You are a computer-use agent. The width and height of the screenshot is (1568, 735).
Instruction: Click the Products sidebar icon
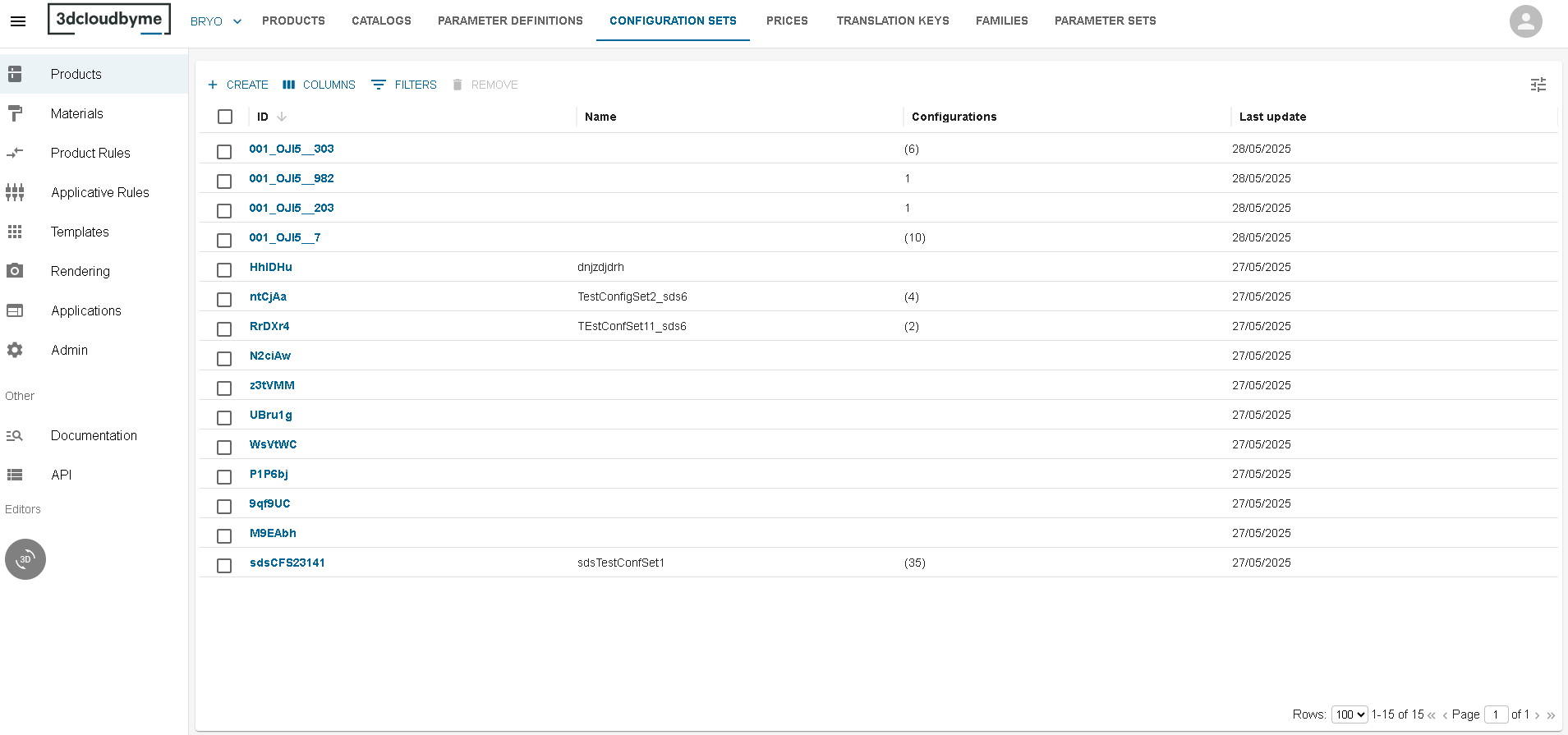coord(15,74)
